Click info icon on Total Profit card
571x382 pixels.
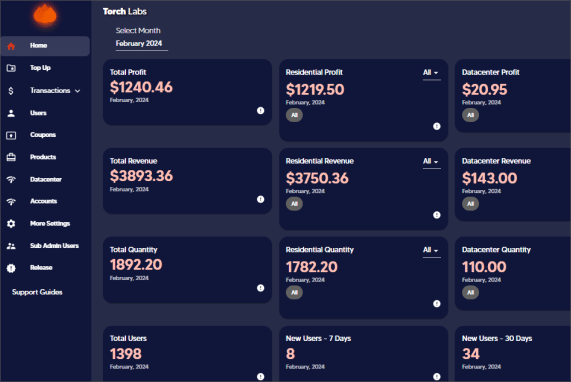(260, 110)
